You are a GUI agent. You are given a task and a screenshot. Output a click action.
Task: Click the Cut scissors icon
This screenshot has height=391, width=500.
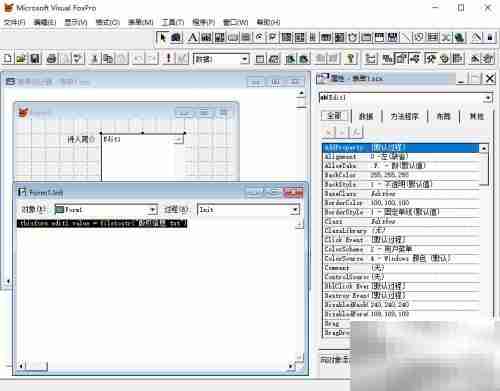pos(94,59)
